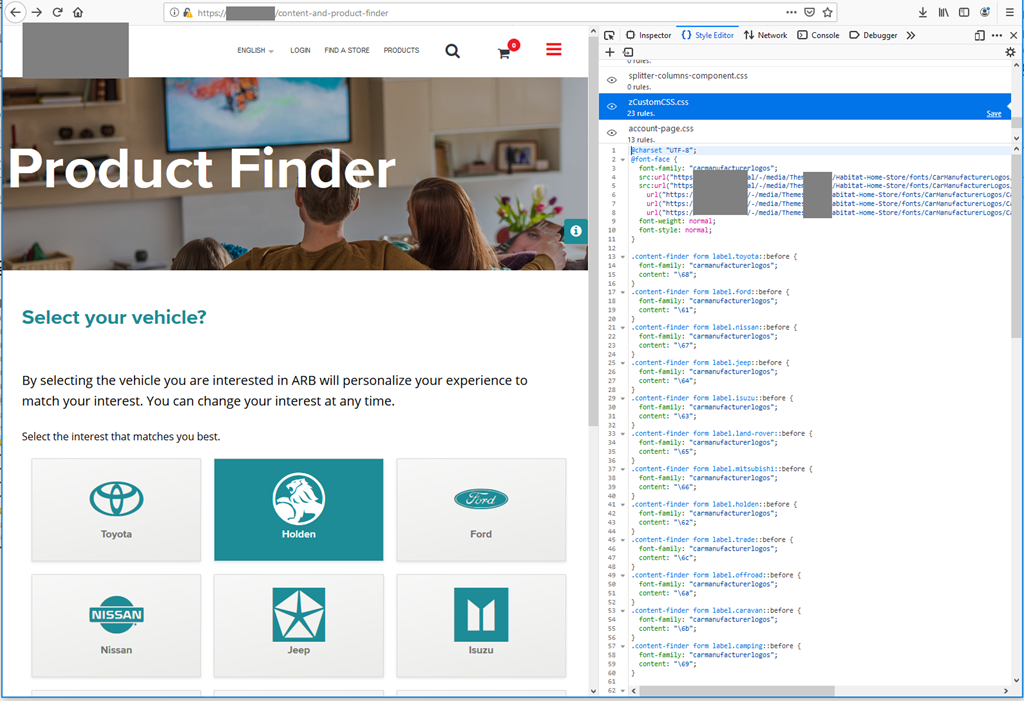Click the responsive design mode icon

(x=980, y=35)
